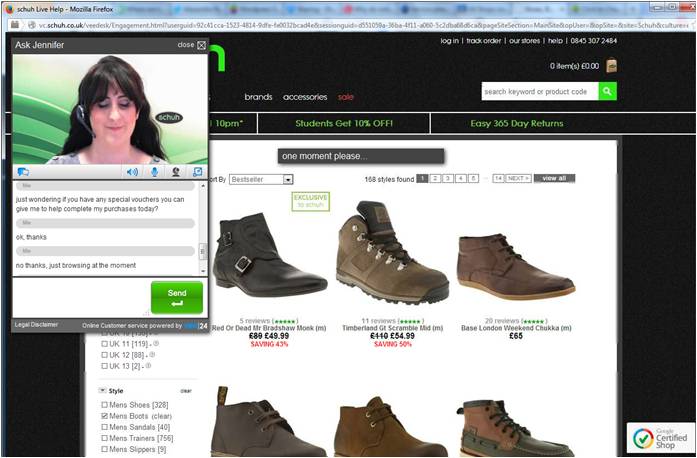Open the Sort By Bestseller dropdown
Viewport: 697px width, 458px height.
(x=261, y=180)
